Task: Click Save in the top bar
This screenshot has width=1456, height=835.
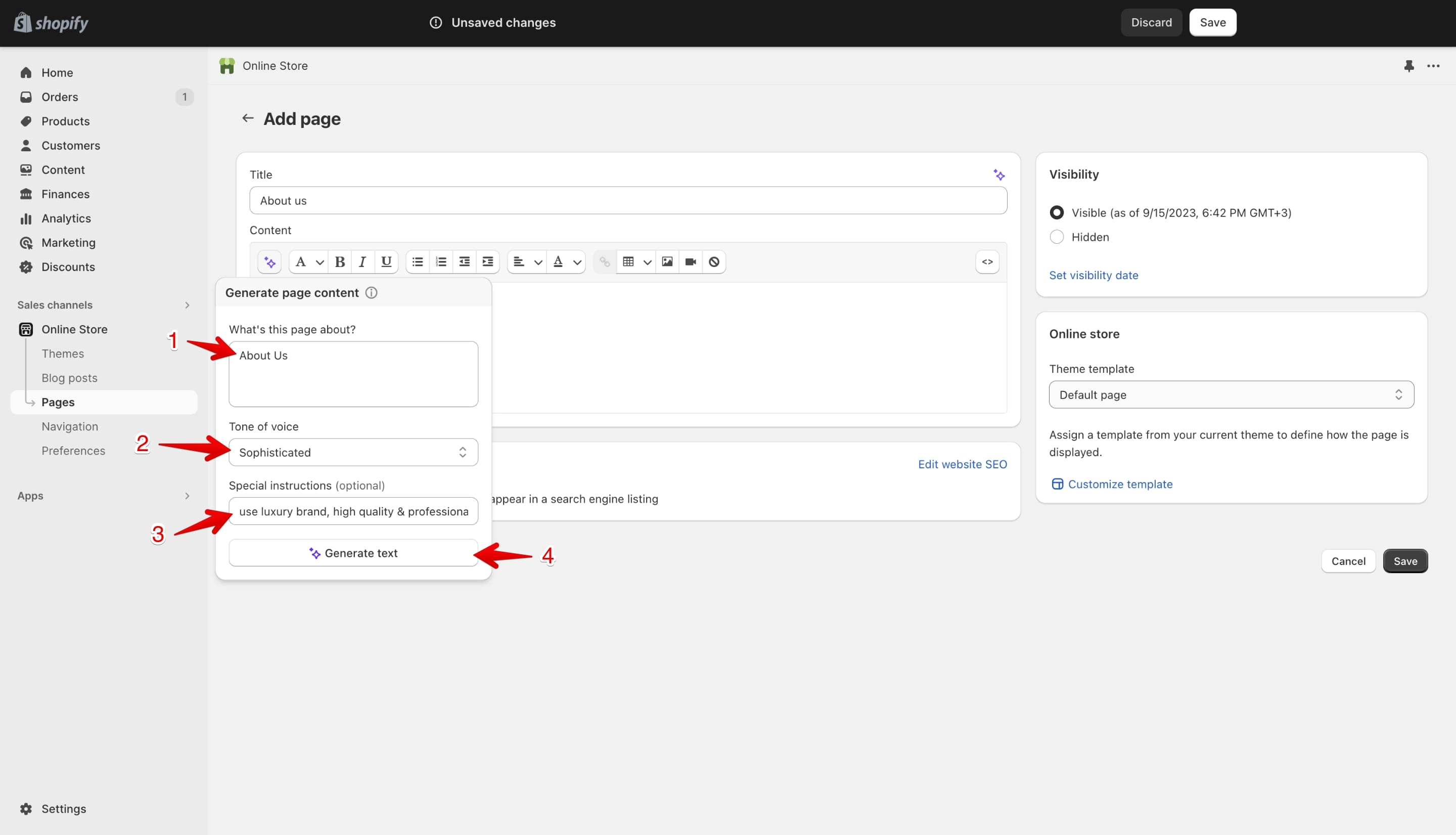Action: (x=1212, y=22)
